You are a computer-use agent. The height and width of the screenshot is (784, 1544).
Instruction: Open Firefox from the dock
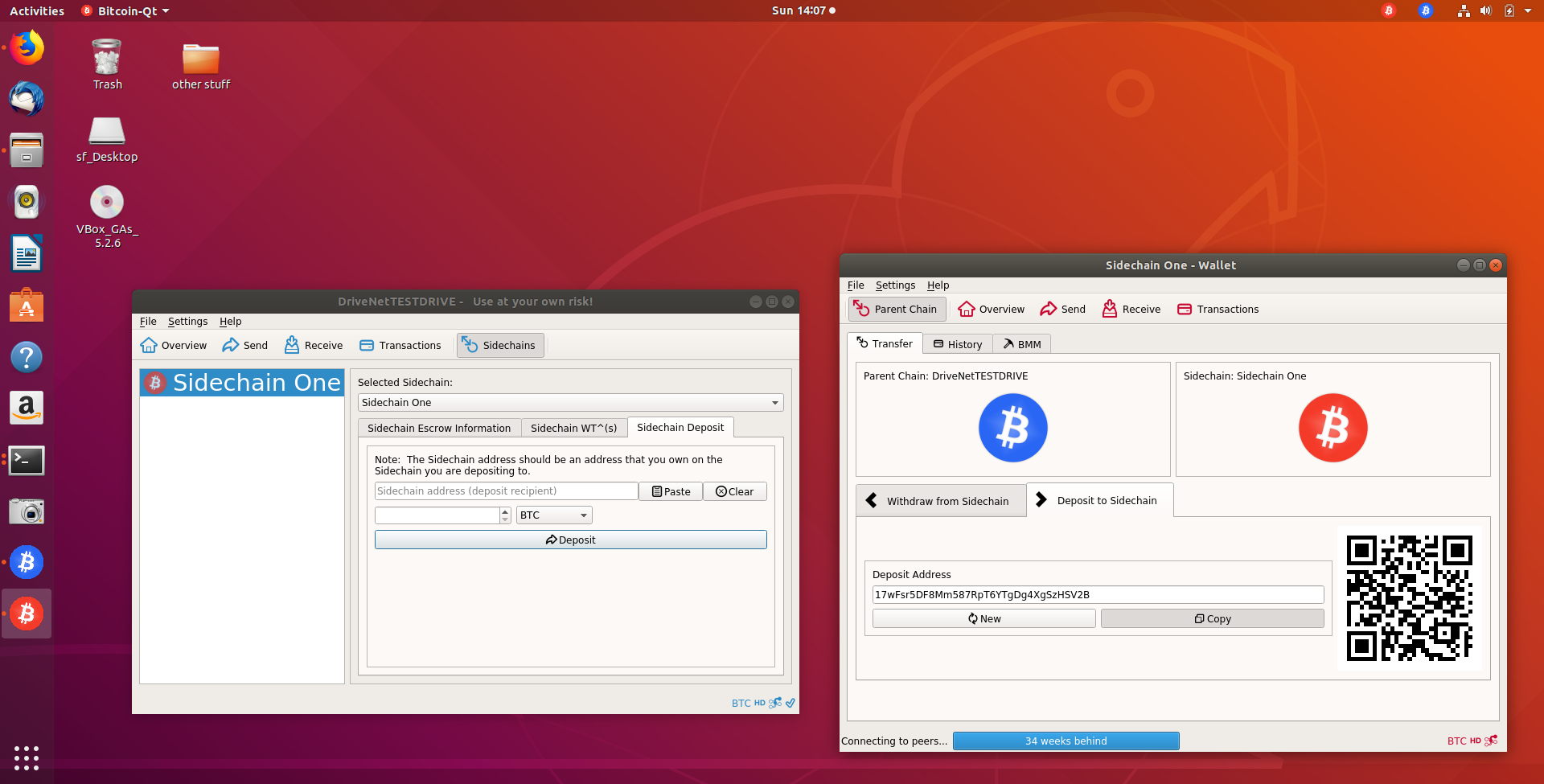click(27, 47)
